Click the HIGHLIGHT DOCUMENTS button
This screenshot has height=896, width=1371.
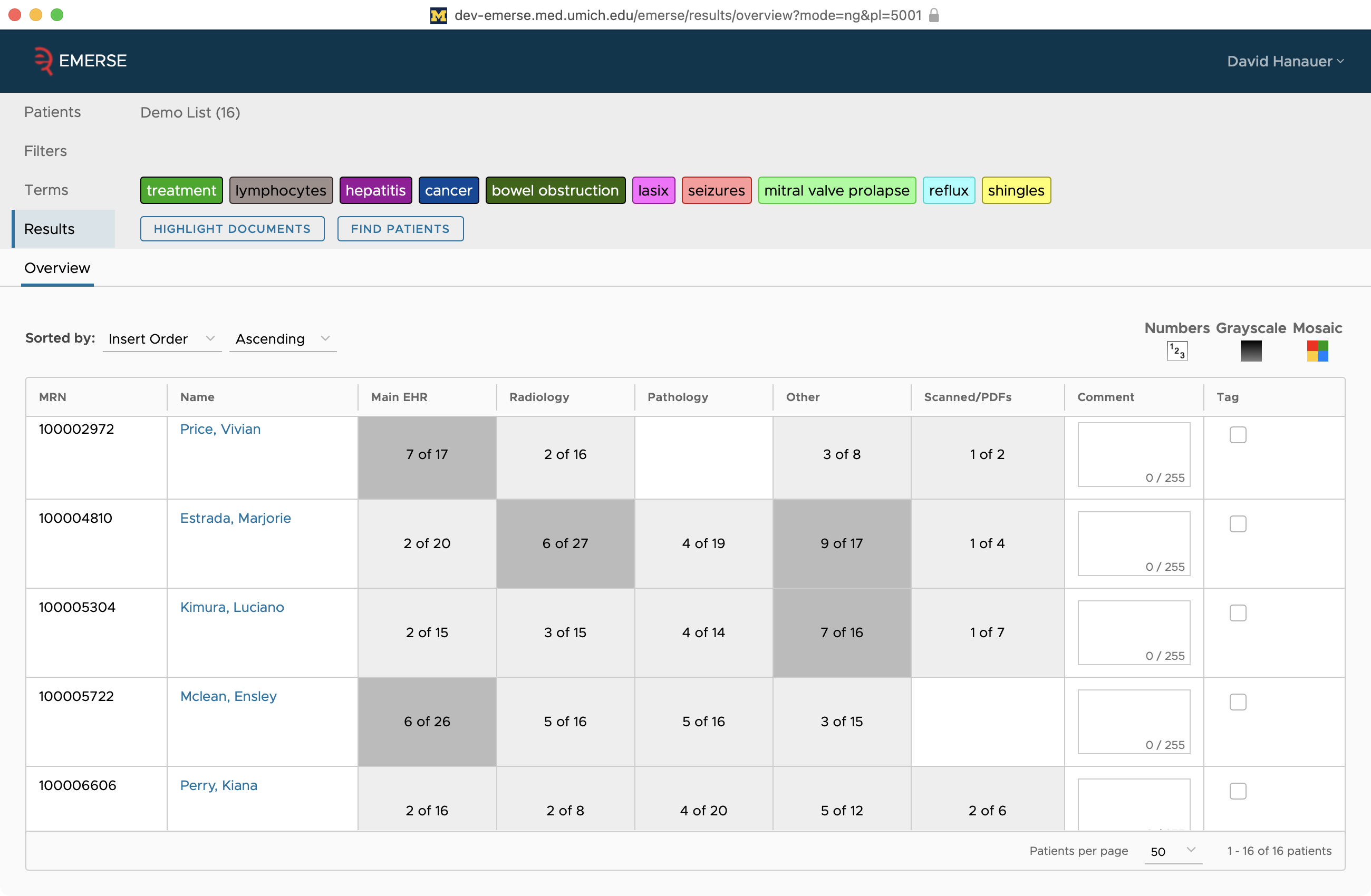pyautogui.click(x=232, y=228)
